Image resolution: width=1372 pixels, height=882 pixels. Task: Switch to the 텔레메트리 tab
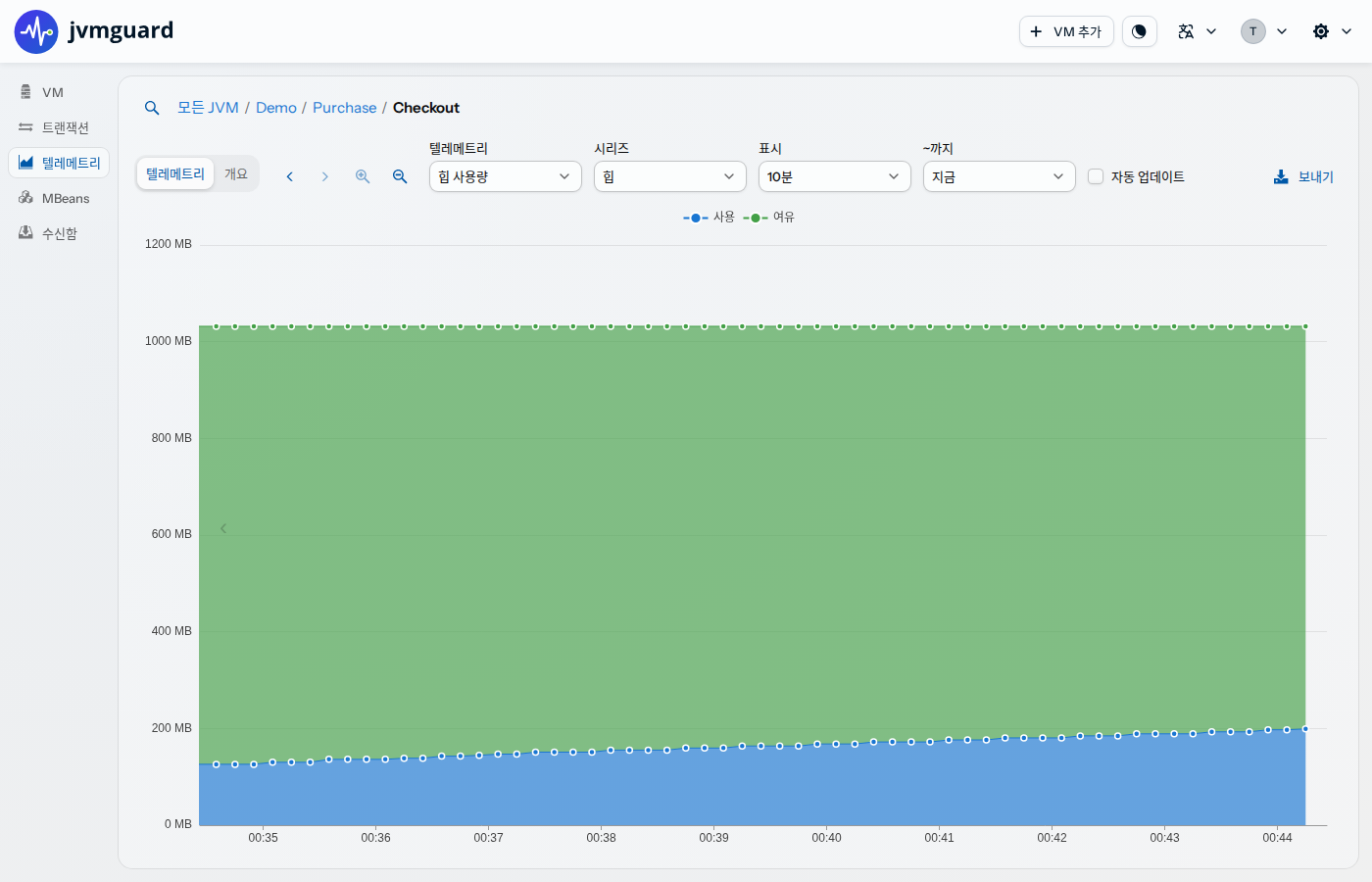[175, 173]
